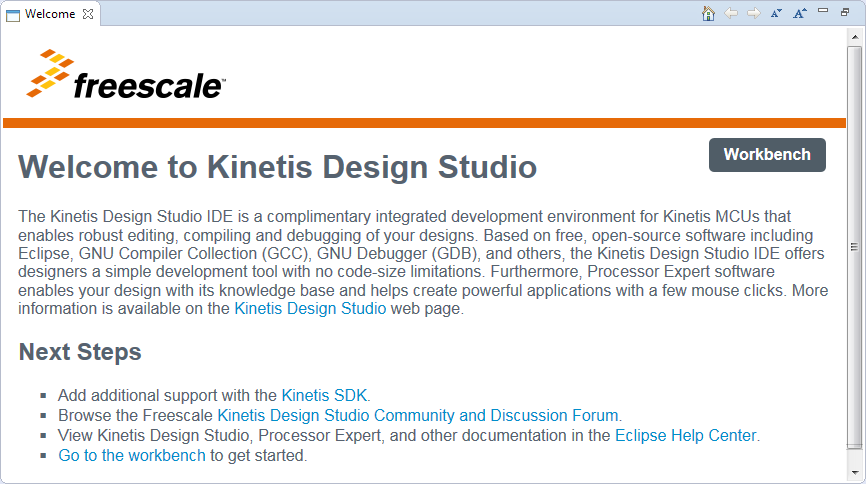Image resolution: width=866 pixels, height=484 pixels.
Task: Click the scrollbar down arrow
Action: pyautogui.click(x=854, y=473)
